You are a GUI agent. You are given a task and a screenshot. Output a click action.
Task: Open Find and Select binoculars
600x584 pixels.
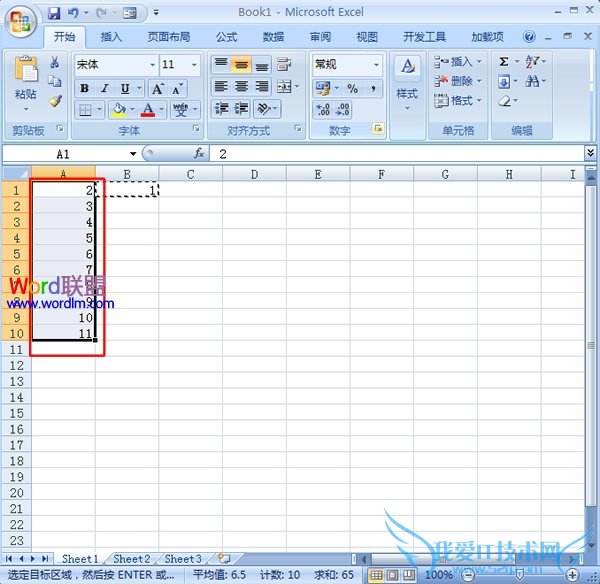pyautogui.click(x=532, y=81)
